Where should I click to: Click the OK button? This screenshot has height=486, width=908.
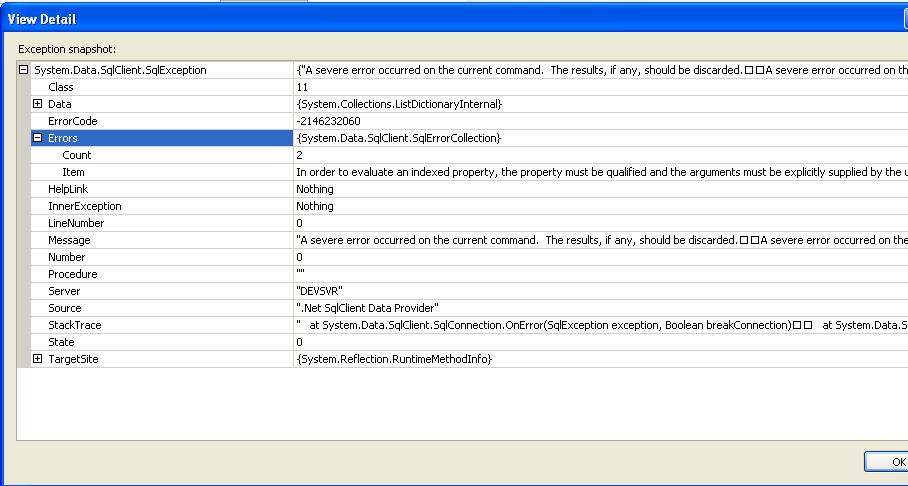click(890, 461)
